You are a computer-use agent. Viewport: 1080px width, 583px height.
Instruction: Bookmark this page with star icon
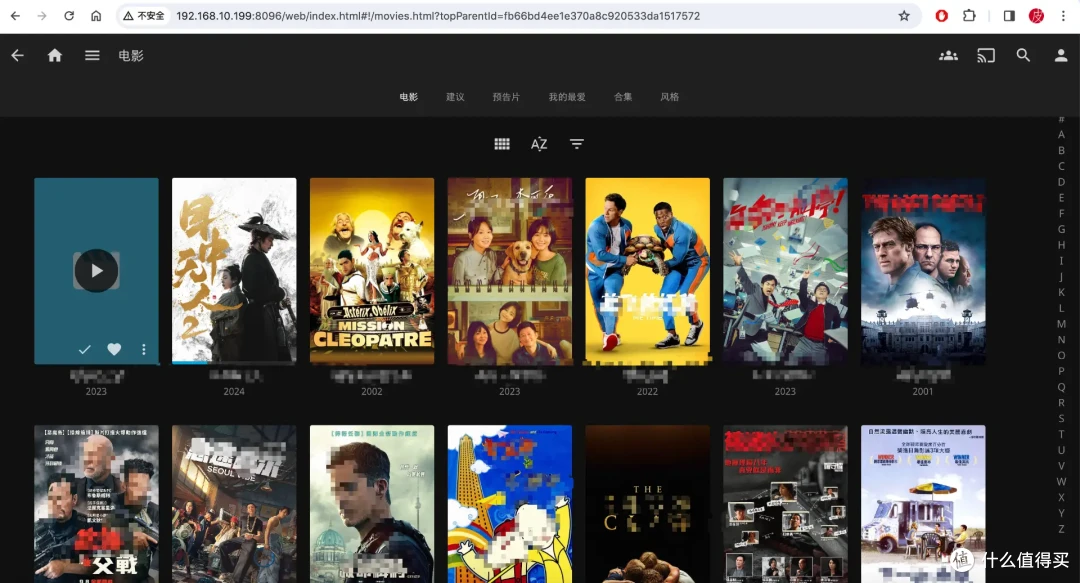(x=904, y=16)
